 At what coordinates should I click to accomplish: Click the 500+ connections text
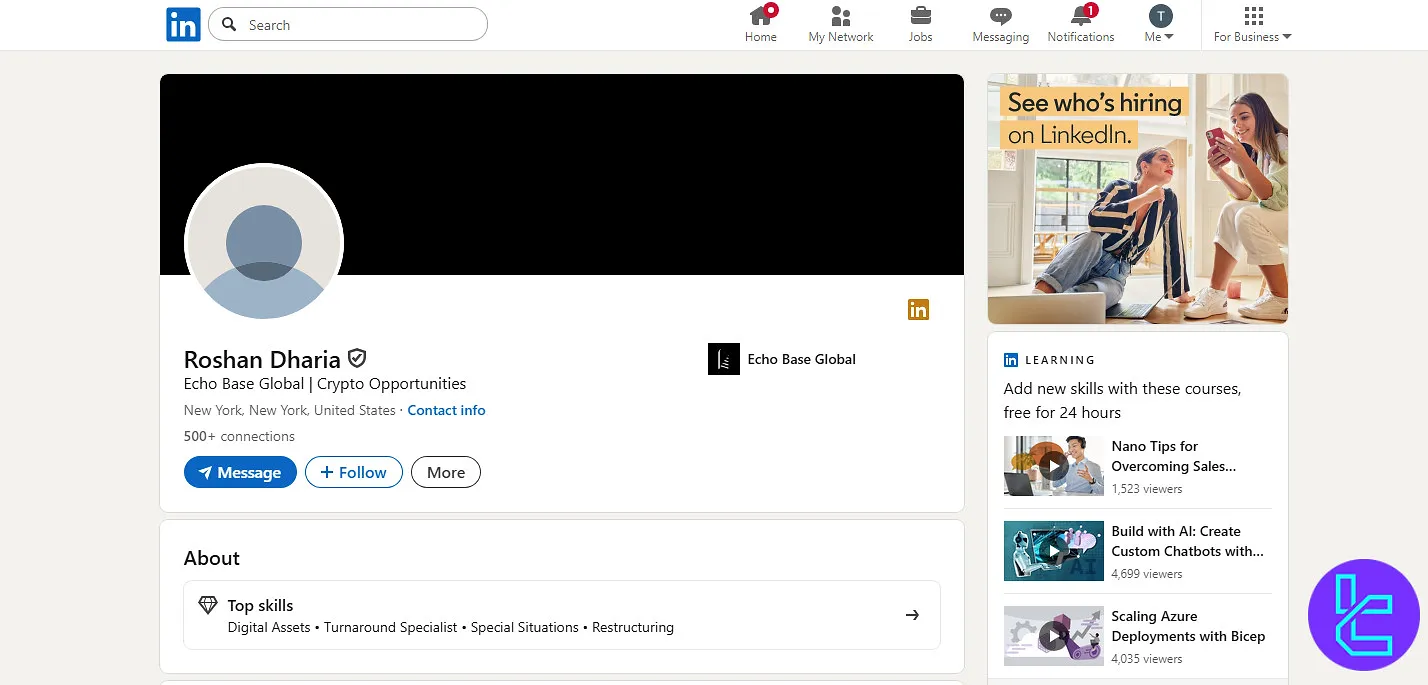pyautogui.click(x=239, y=436)
